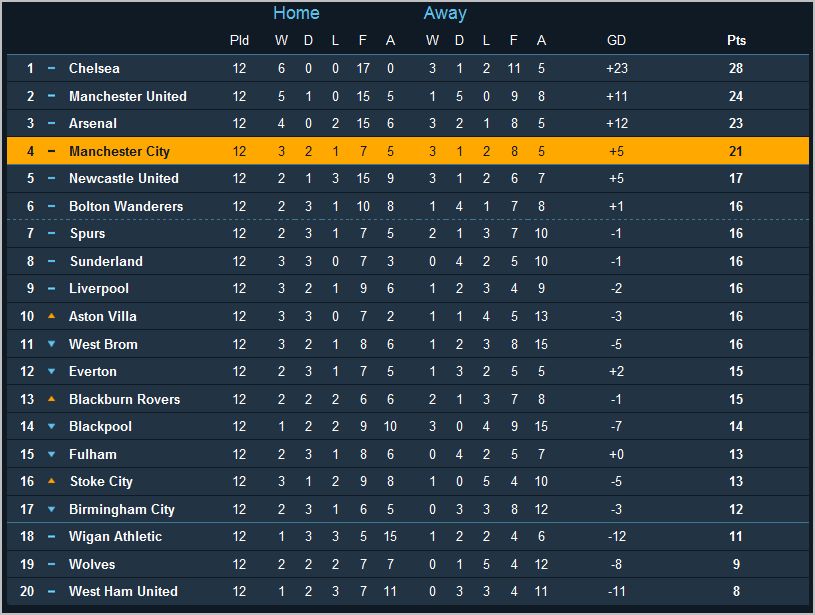Screen dimensions: 815x615
Task: Click the down arrow beside Fulham
Action: click(51, 454)
